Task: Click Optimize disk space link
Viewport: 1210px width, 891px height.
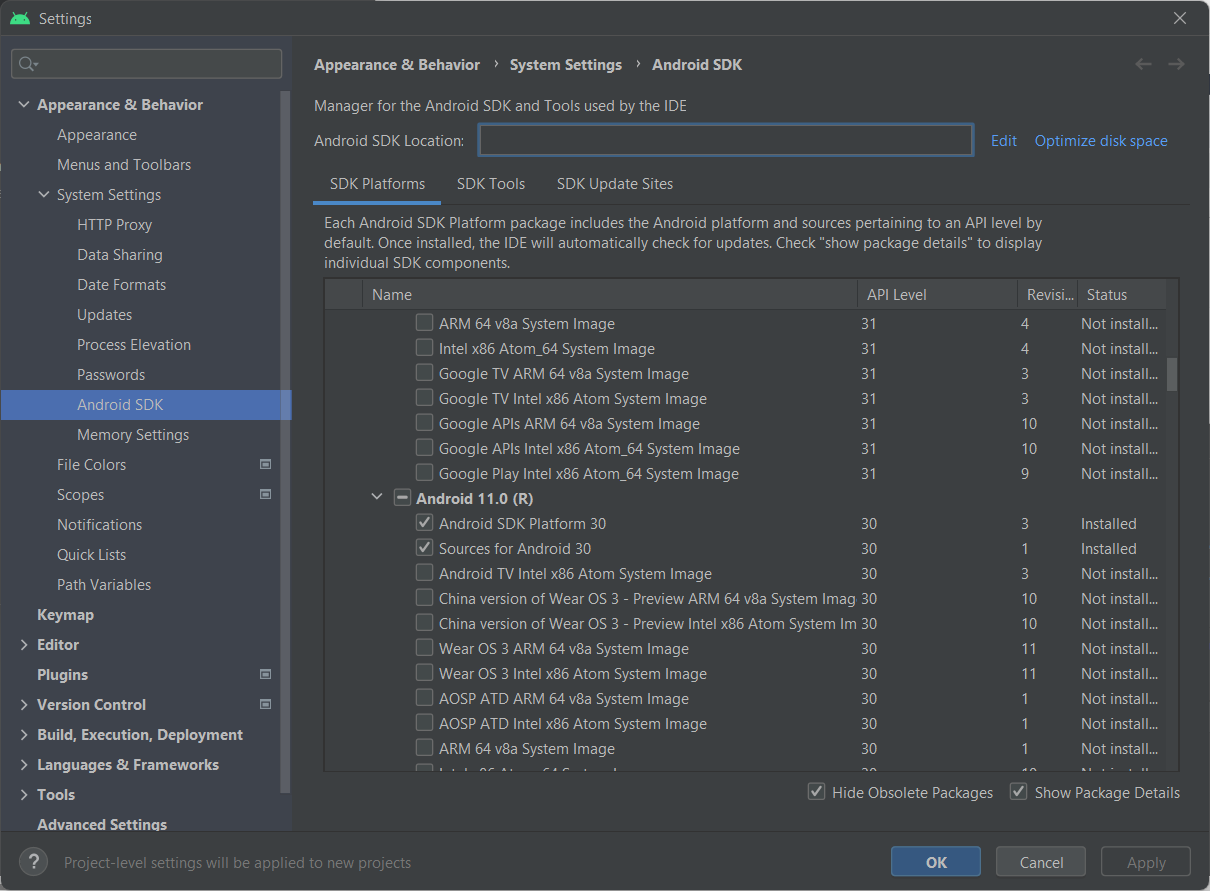Action: tap(1101, 140)
